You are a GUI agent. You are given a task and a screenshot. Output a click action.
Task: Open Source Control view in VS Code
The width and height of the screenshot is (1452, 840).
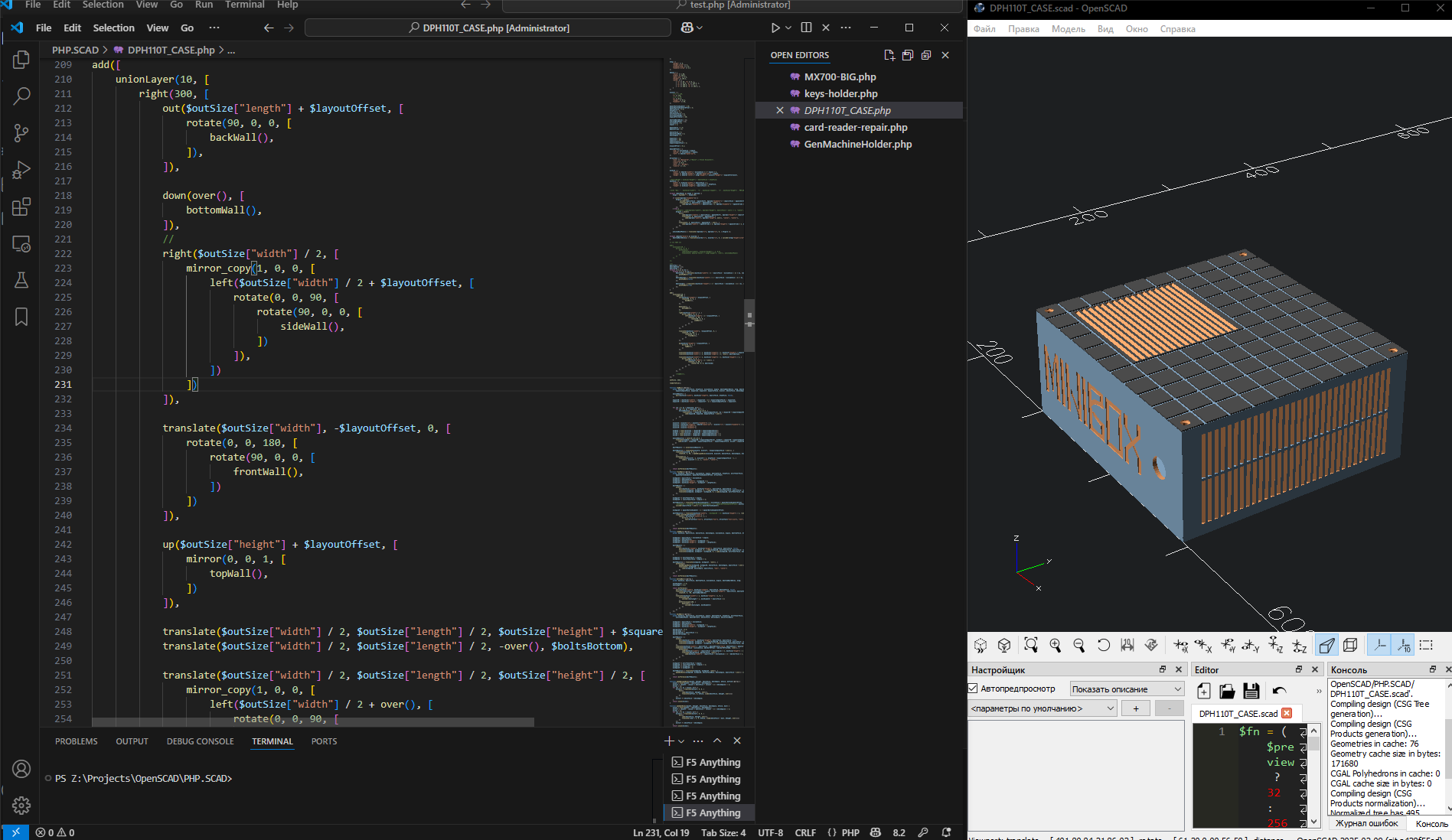[x=21, y=132]
